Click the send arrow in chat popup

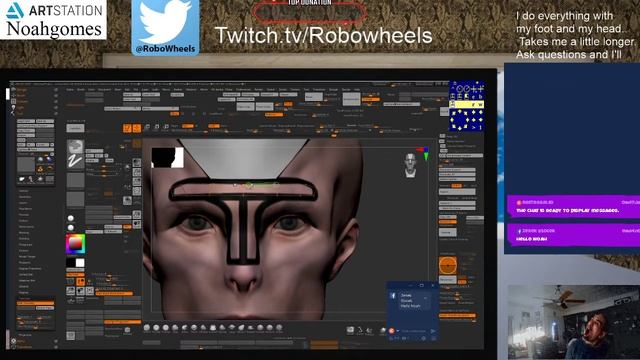tap(433, 331)
